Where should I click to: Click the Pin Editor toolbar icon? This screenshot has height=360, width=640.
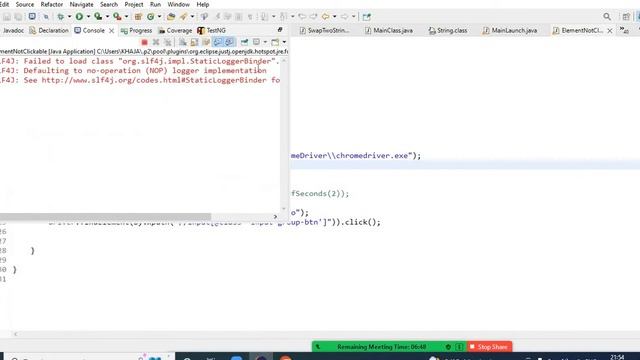click(x=367, y=17)
